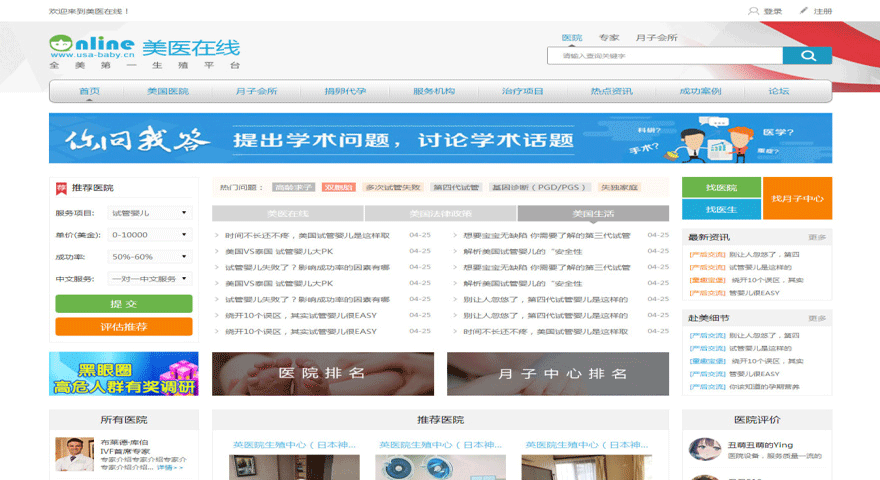Click 更多 in the 赴美细节 panel
The image size is (880, 480).
pos(817,318)
